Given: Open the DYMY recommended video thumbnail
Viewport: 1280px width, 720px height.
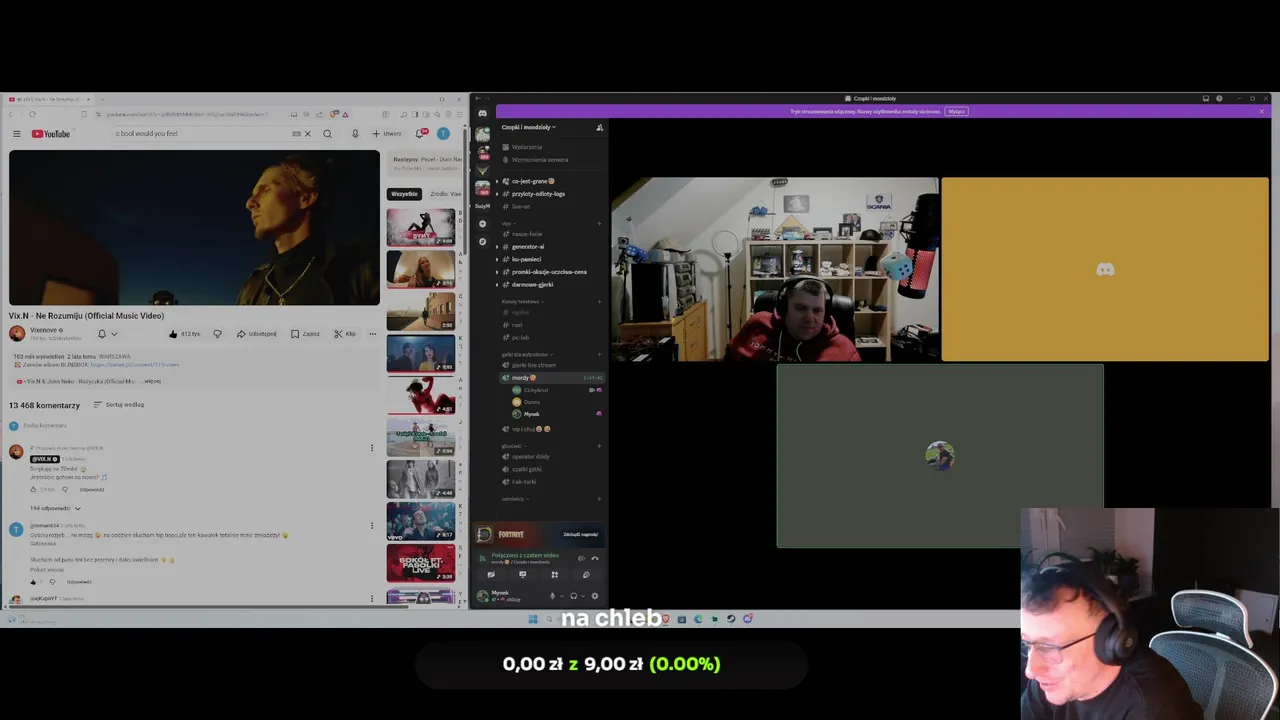Looking at the screenshot, I should click(421, 227).
